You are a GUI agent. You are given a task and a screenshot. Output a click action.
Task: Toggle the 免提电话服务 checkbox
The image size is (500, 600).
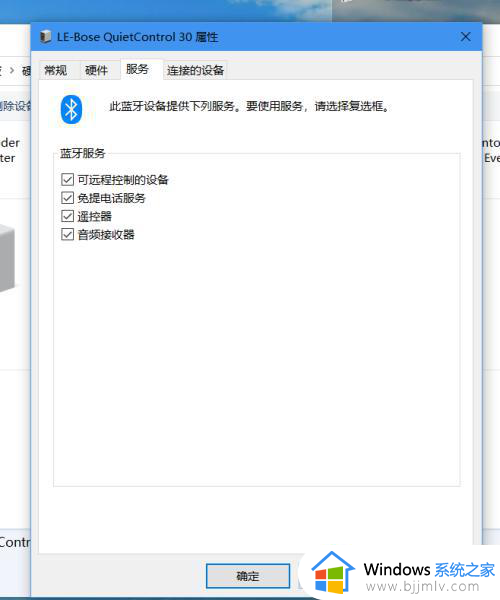[67, 198]
